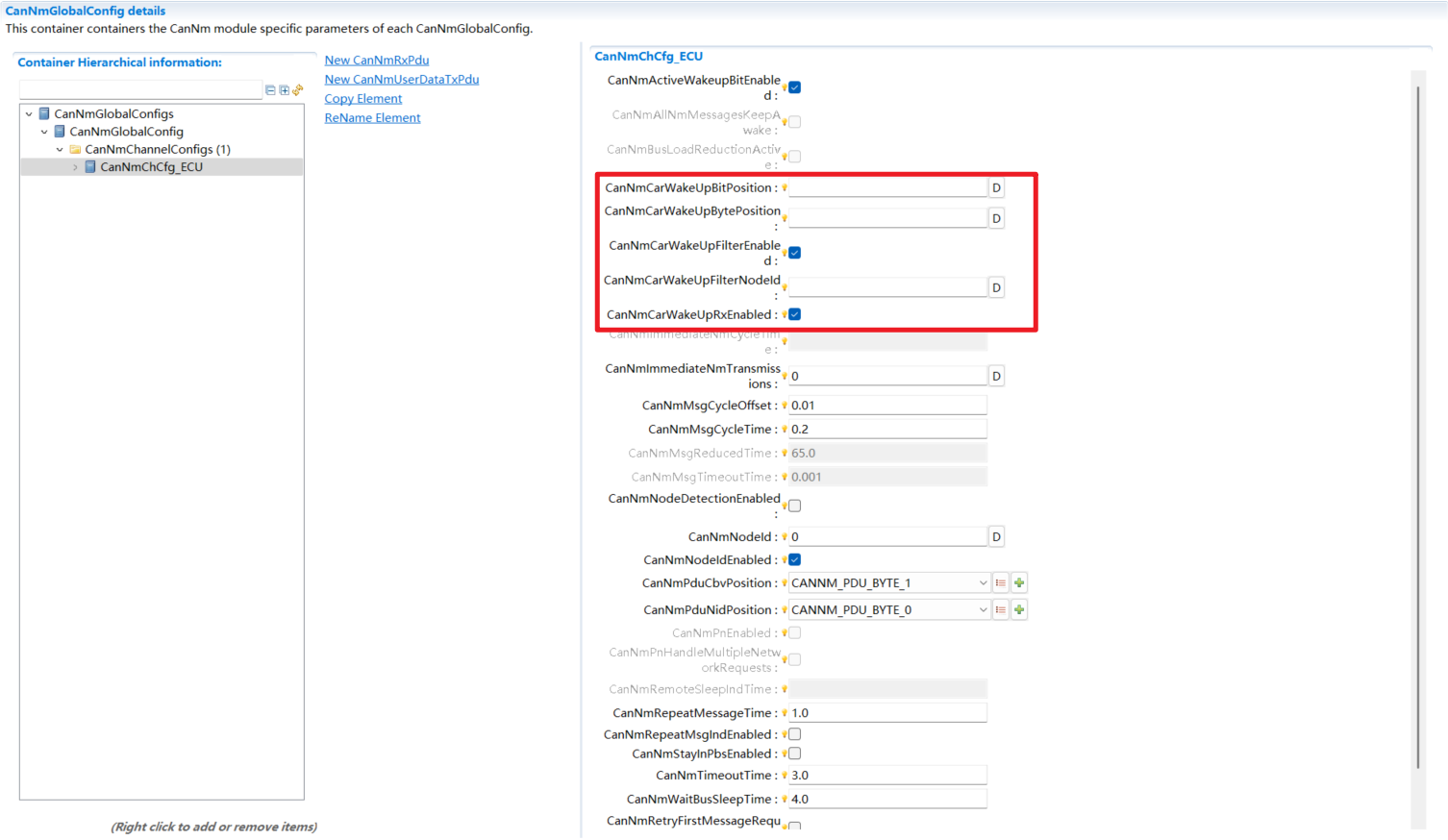Select the CanNmChannelConfigs (1) folder

157,150
